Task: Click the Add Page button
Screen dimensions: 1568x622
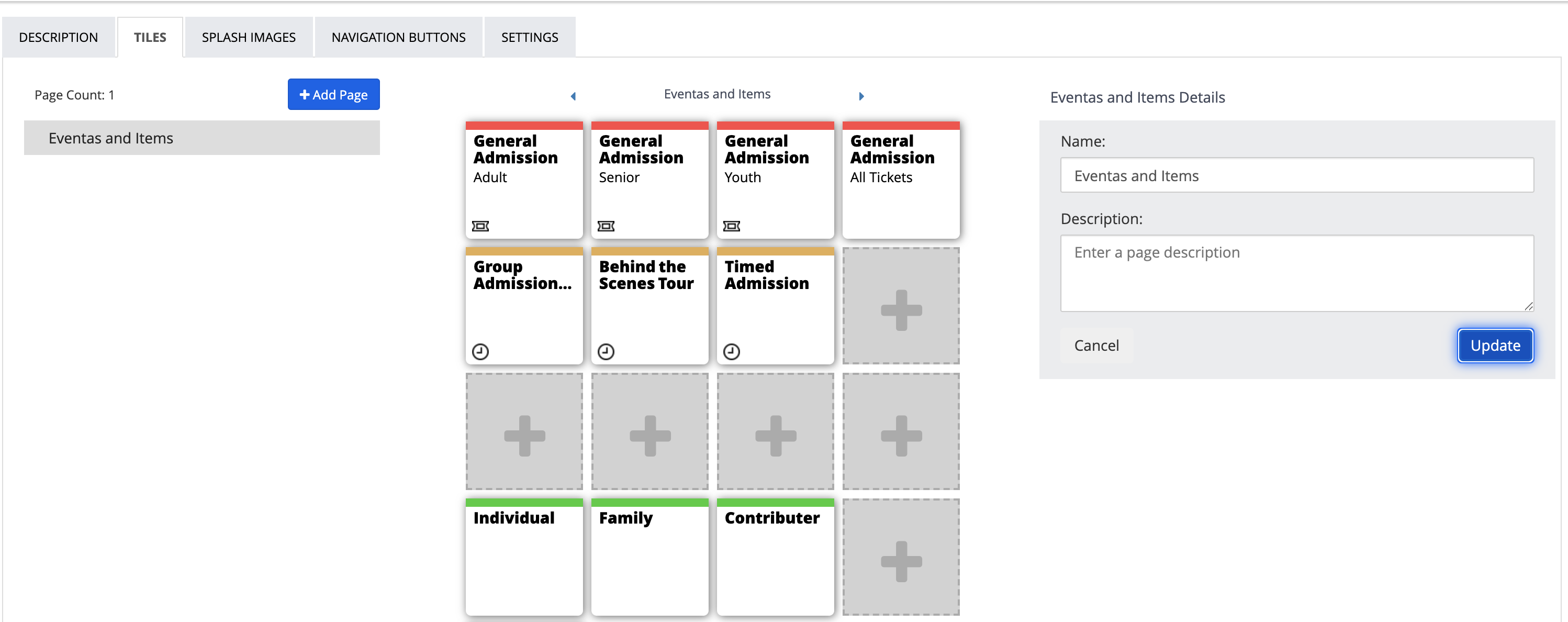Action: pos(333,95)
